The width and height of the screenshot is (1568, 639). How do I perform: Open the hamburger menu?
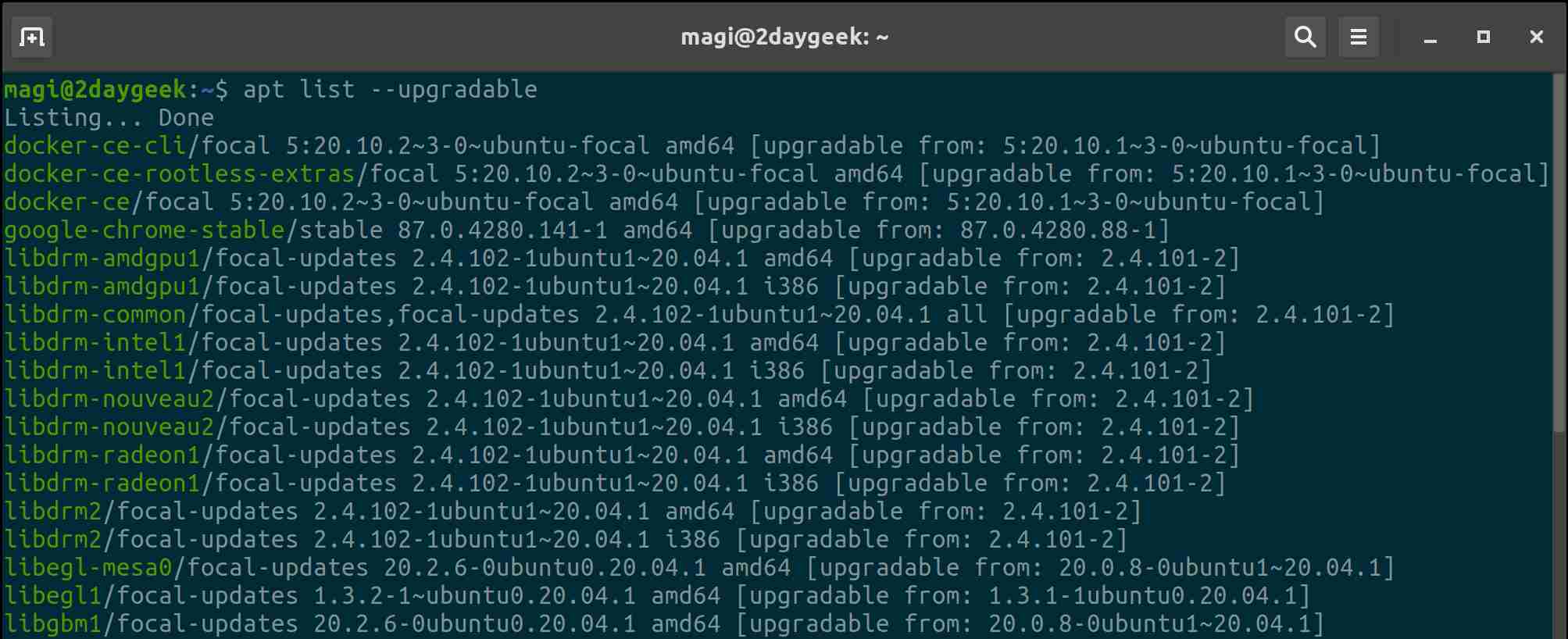point(1358,37)
